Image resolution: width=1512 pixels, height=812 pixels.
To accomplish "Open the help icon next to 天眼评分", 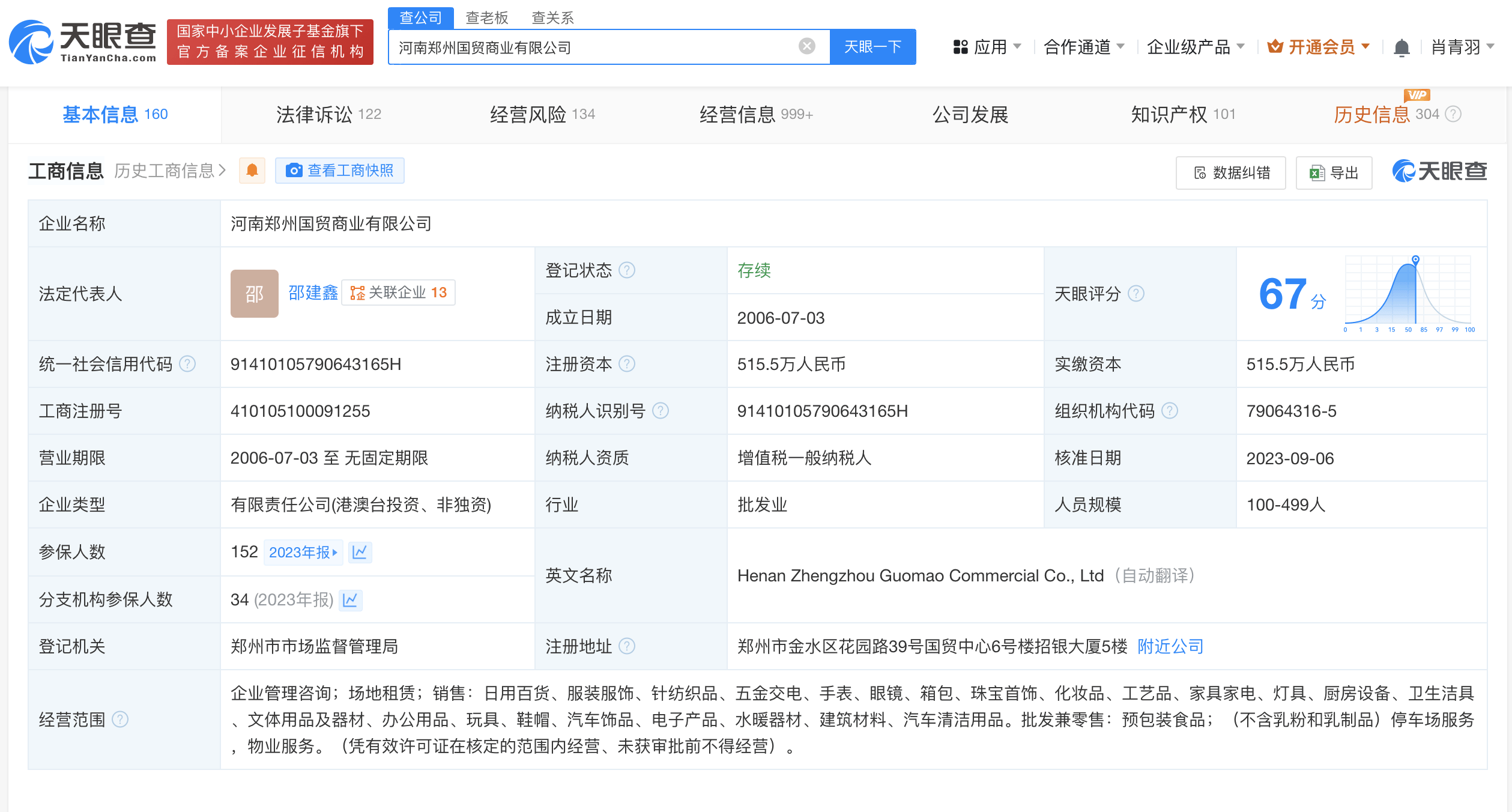I will click(x=1136, y=294).
